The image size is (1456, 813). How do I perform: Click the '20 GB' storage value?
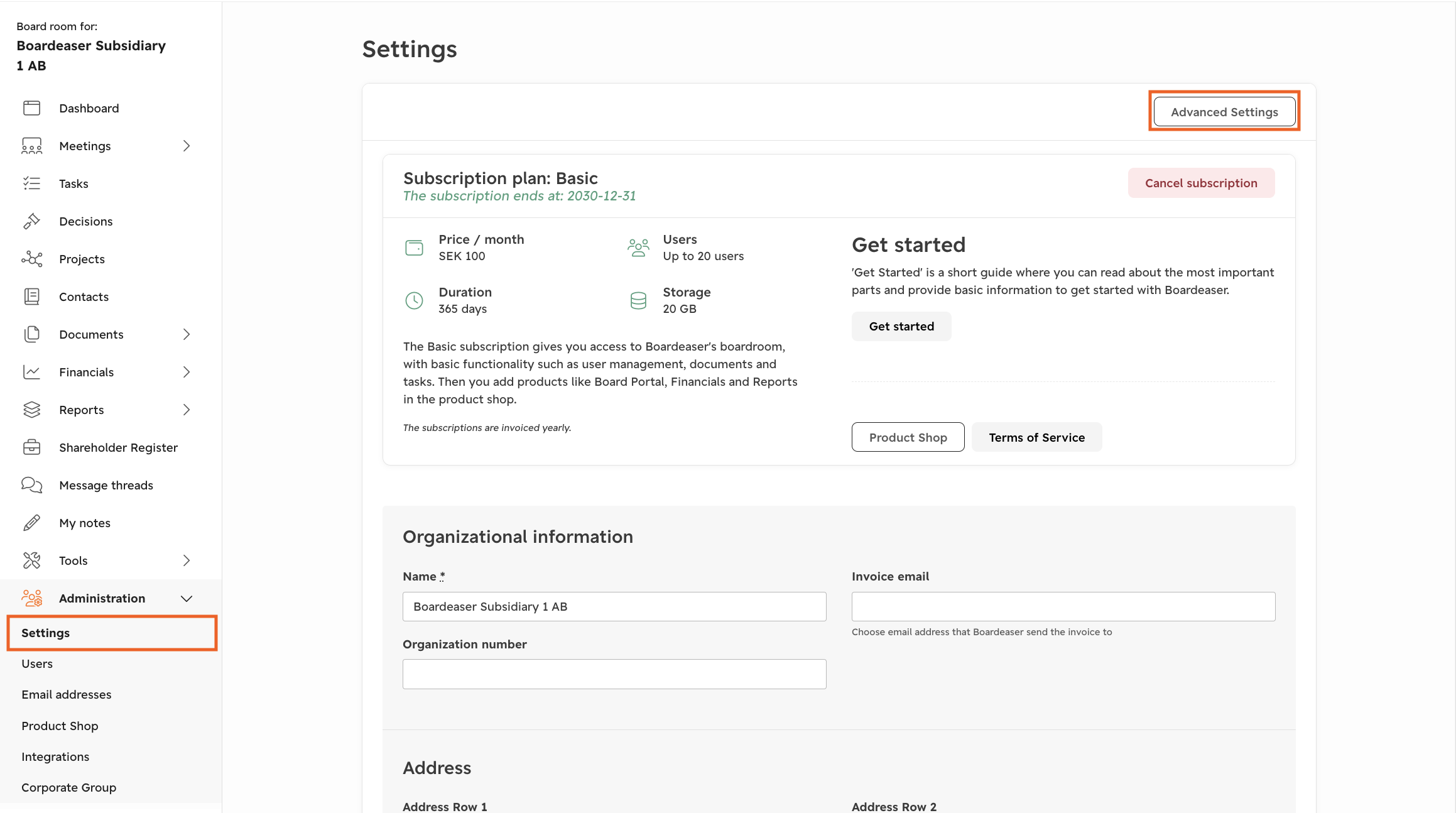680,308
